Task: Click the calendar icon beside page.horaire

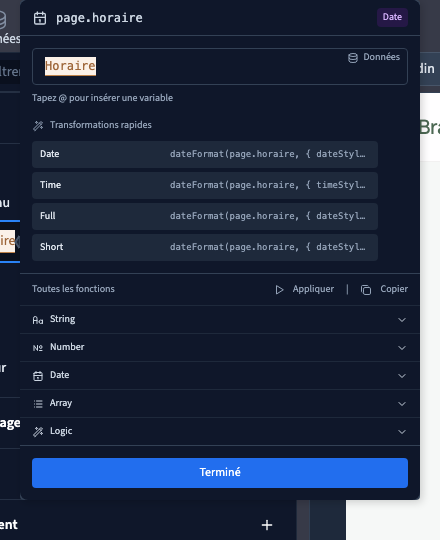Action: [40, 18]
